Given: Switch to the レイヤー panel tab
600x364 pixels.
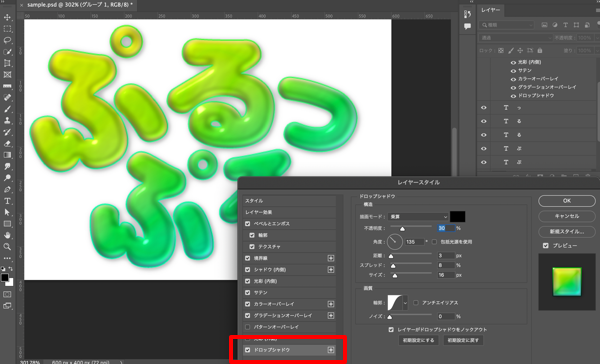Looking at the screenshot, I should pos(491,10).
